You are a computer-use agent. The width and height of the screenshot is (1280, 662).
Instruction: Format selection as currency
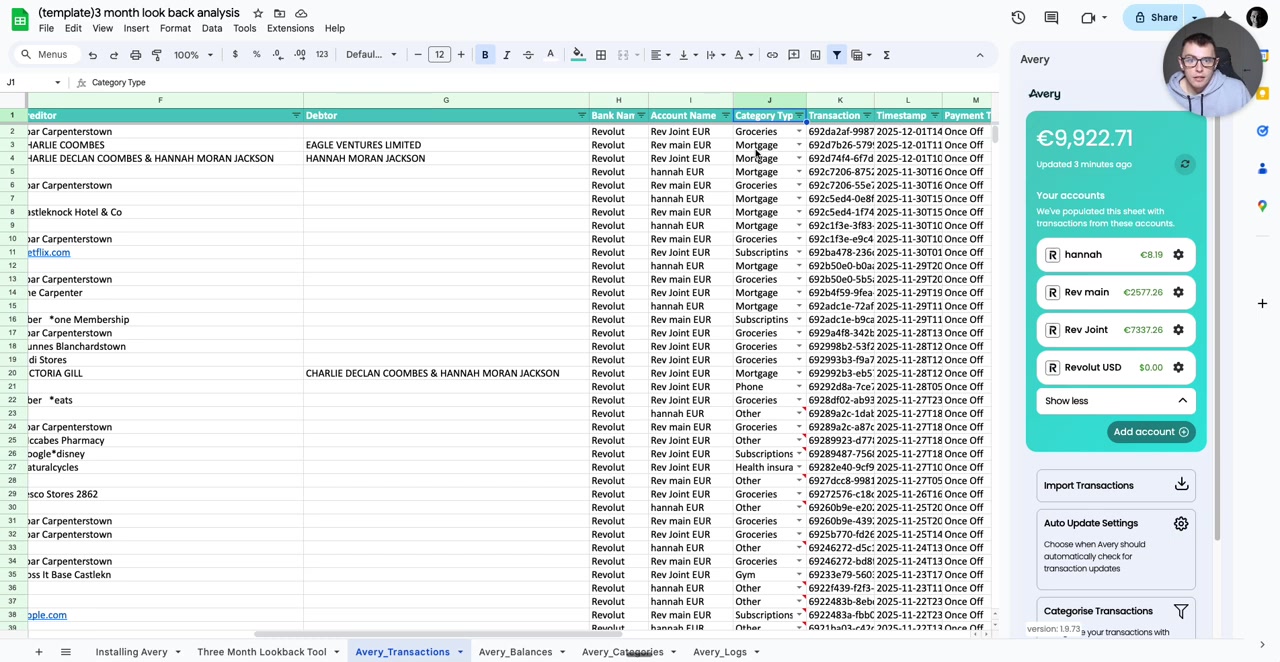(x=234, y=54)
